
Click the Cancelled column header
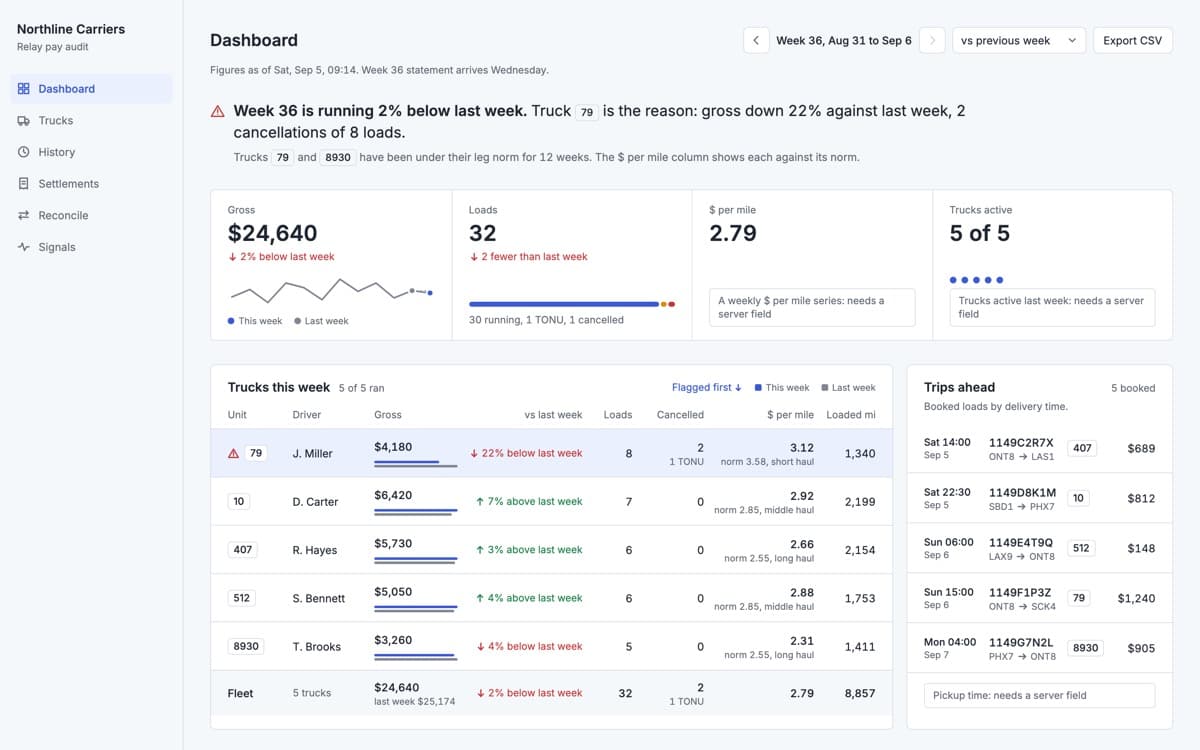click(680, 415)
